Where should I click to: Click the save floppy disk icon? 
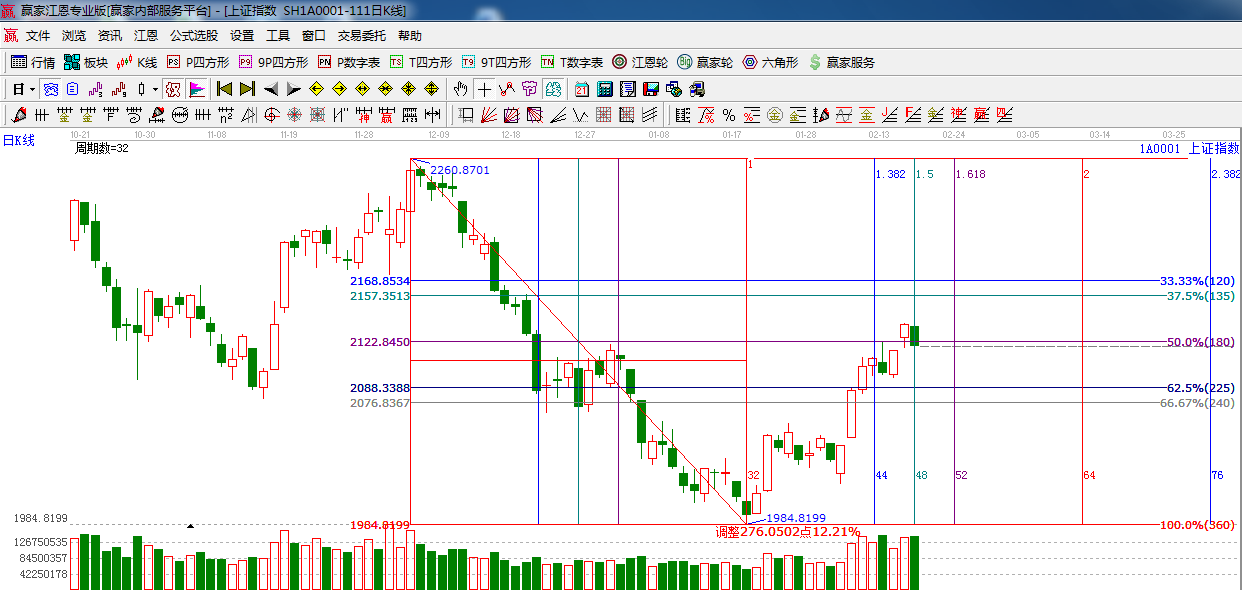[x=649, y=89]
